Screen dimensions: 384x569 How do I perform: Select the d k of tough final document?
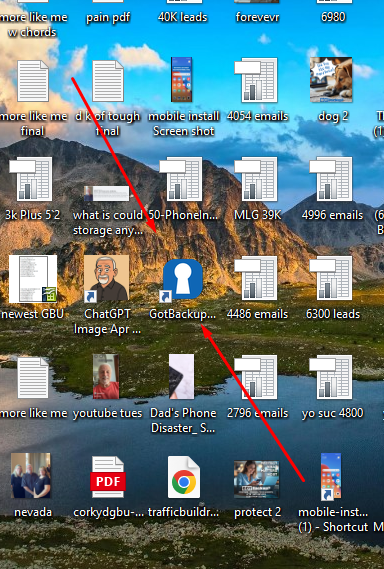click(108, 81)
